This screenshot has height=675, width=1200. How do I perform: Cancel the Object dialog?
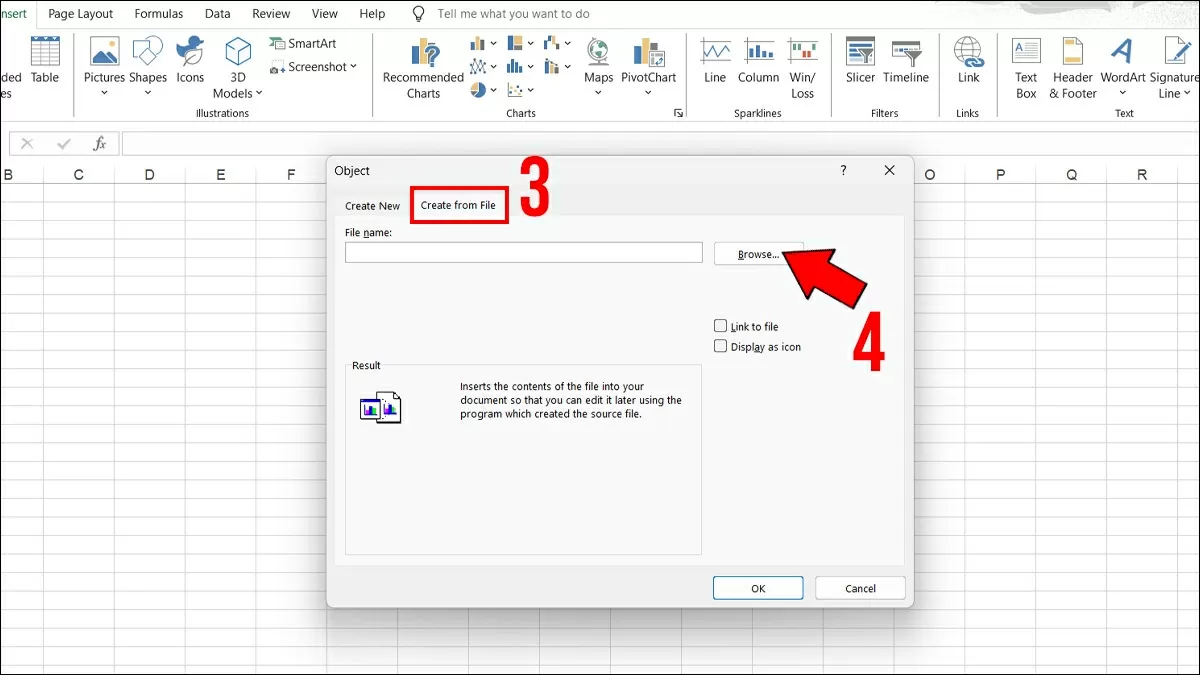point(860,588)
